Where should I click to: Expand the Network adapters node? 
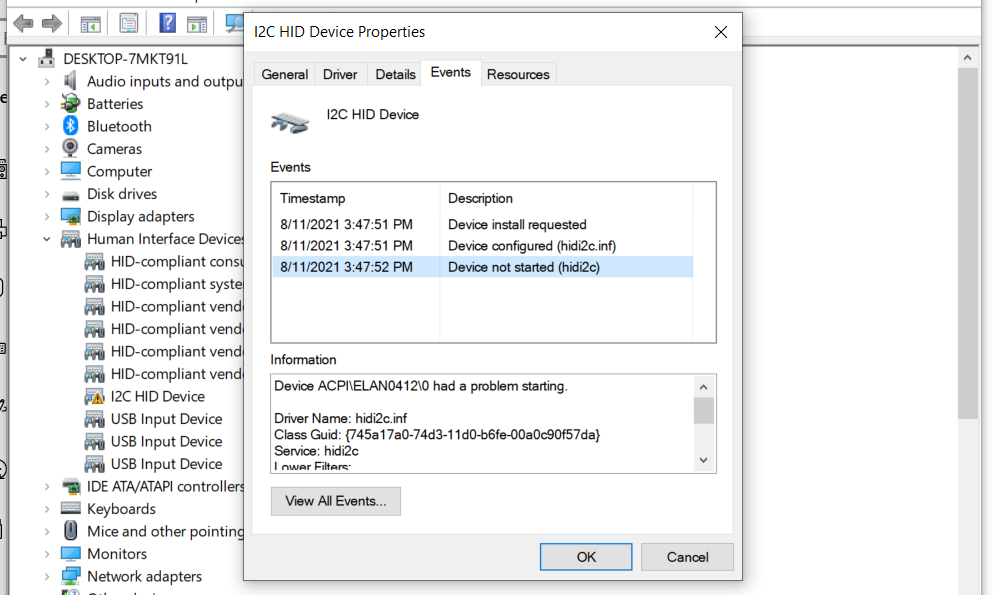pyautogui.click(x=47, y=577)
